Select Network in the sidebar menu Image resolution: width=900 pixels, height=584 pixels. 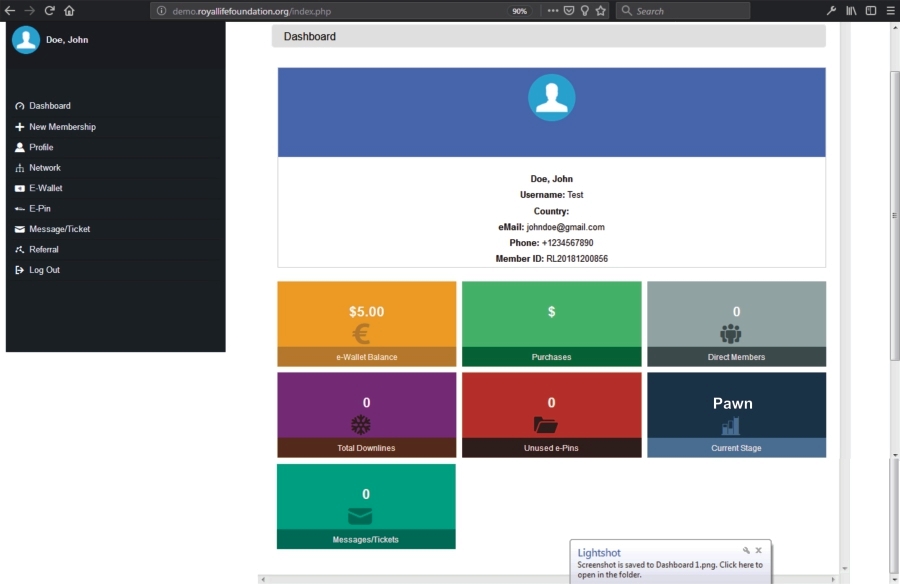44,168
